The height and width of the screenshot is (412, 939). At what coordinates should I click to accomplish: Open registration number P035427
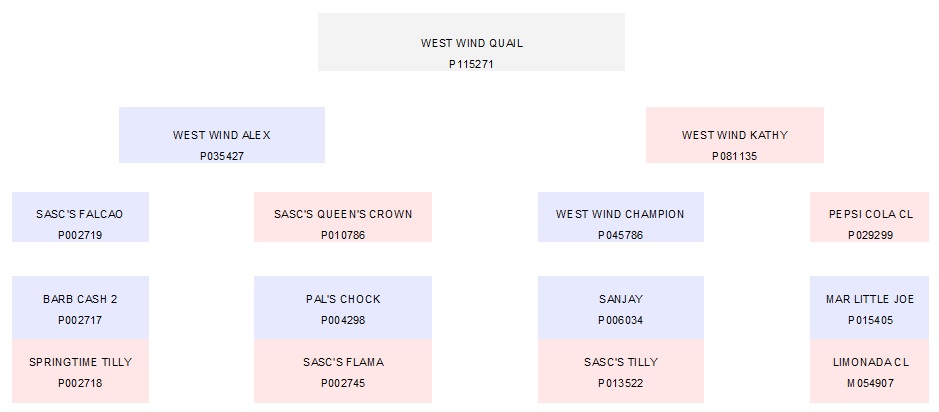pos(221,157)
